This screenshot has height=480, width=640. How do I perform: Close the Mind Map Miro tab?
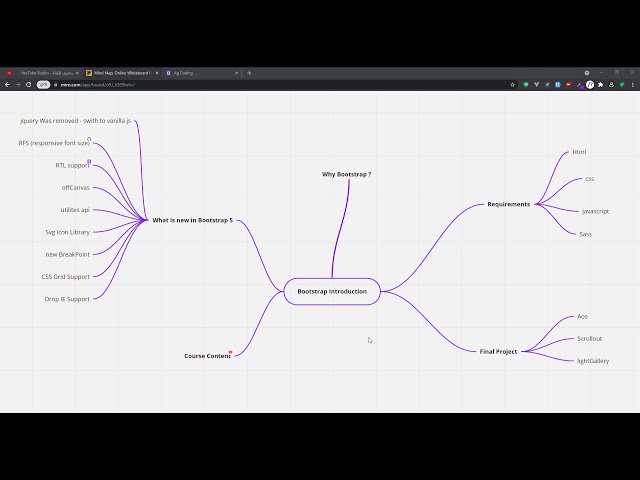point(157,73)
